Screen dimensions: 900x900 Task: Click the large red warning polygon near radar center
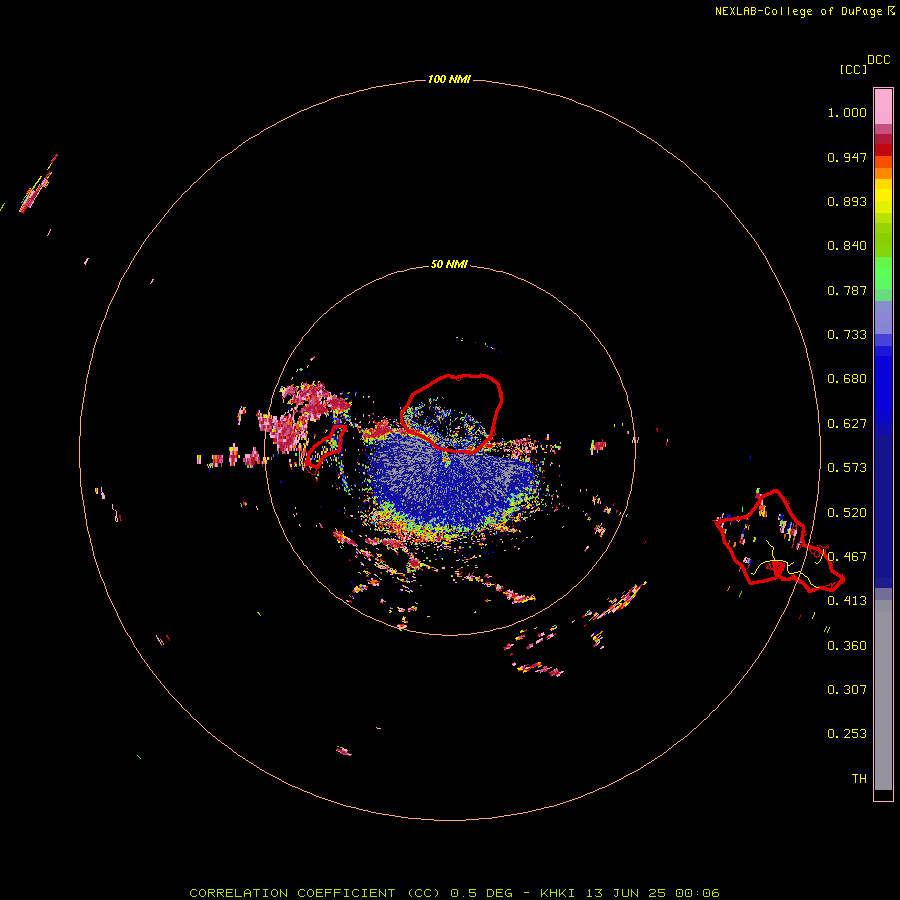pyautogui.click(x=452, y=413)
